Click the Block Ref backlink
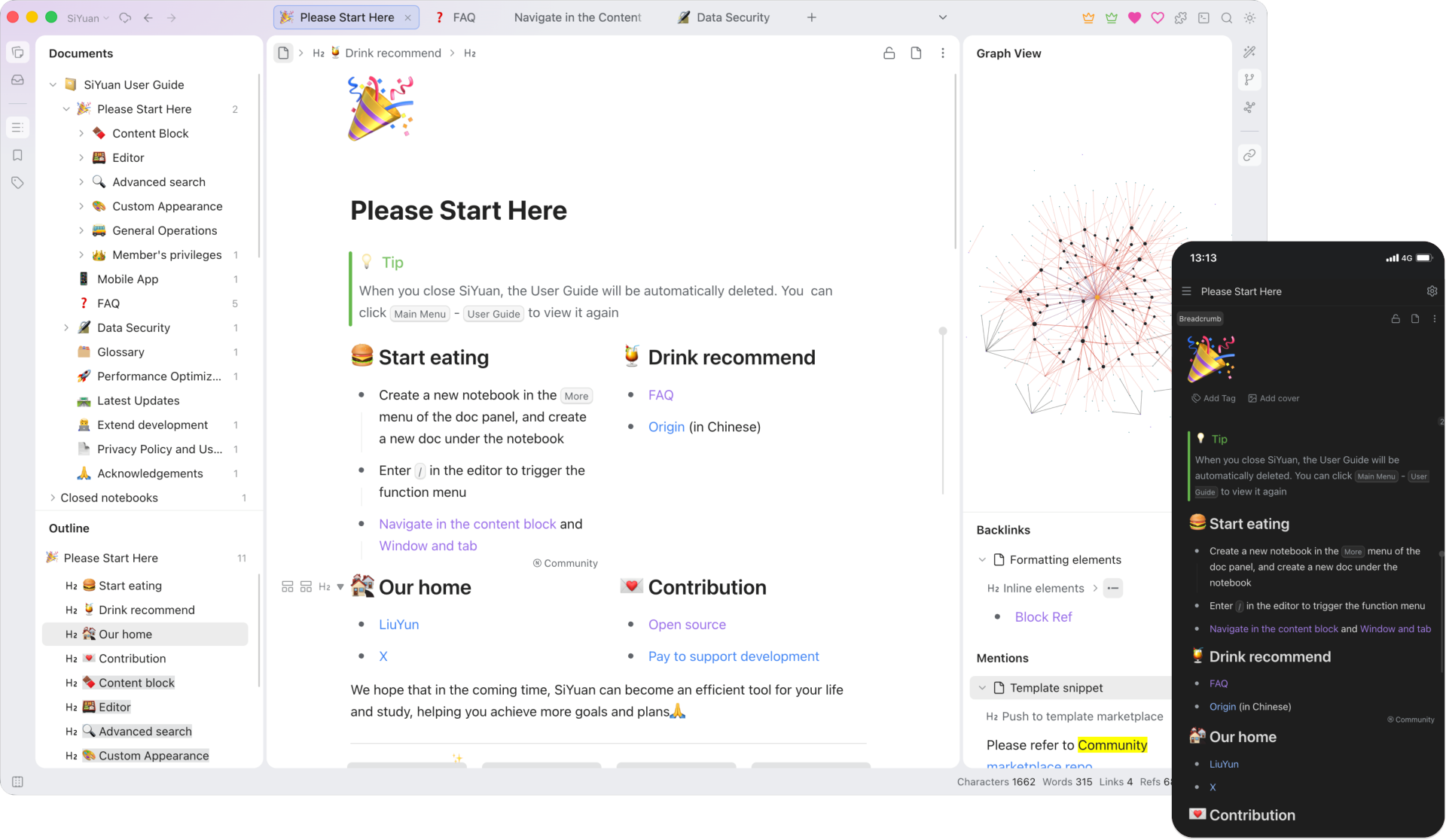 pos(1043,617)
